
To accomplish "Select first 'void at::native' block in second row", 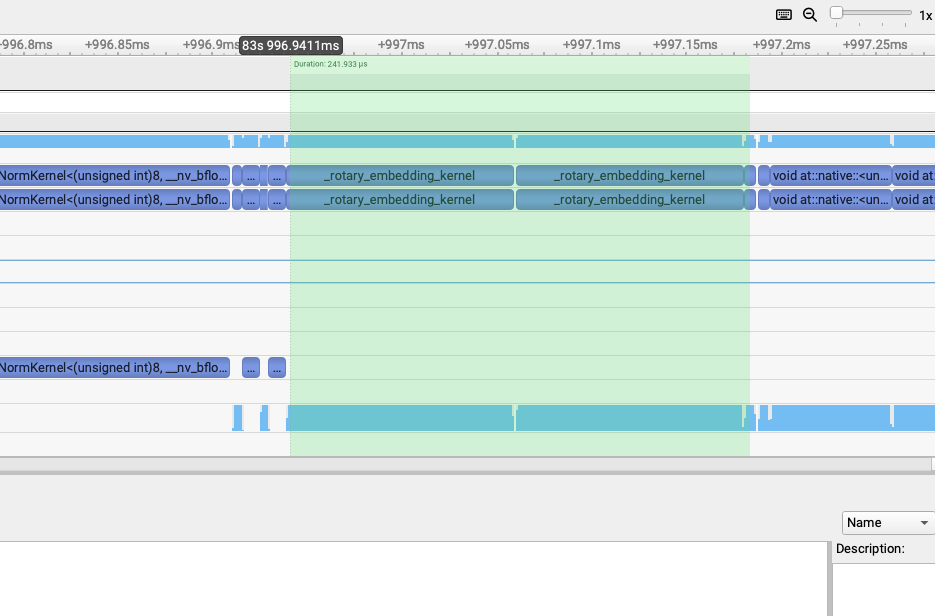I will click(830, 199).
